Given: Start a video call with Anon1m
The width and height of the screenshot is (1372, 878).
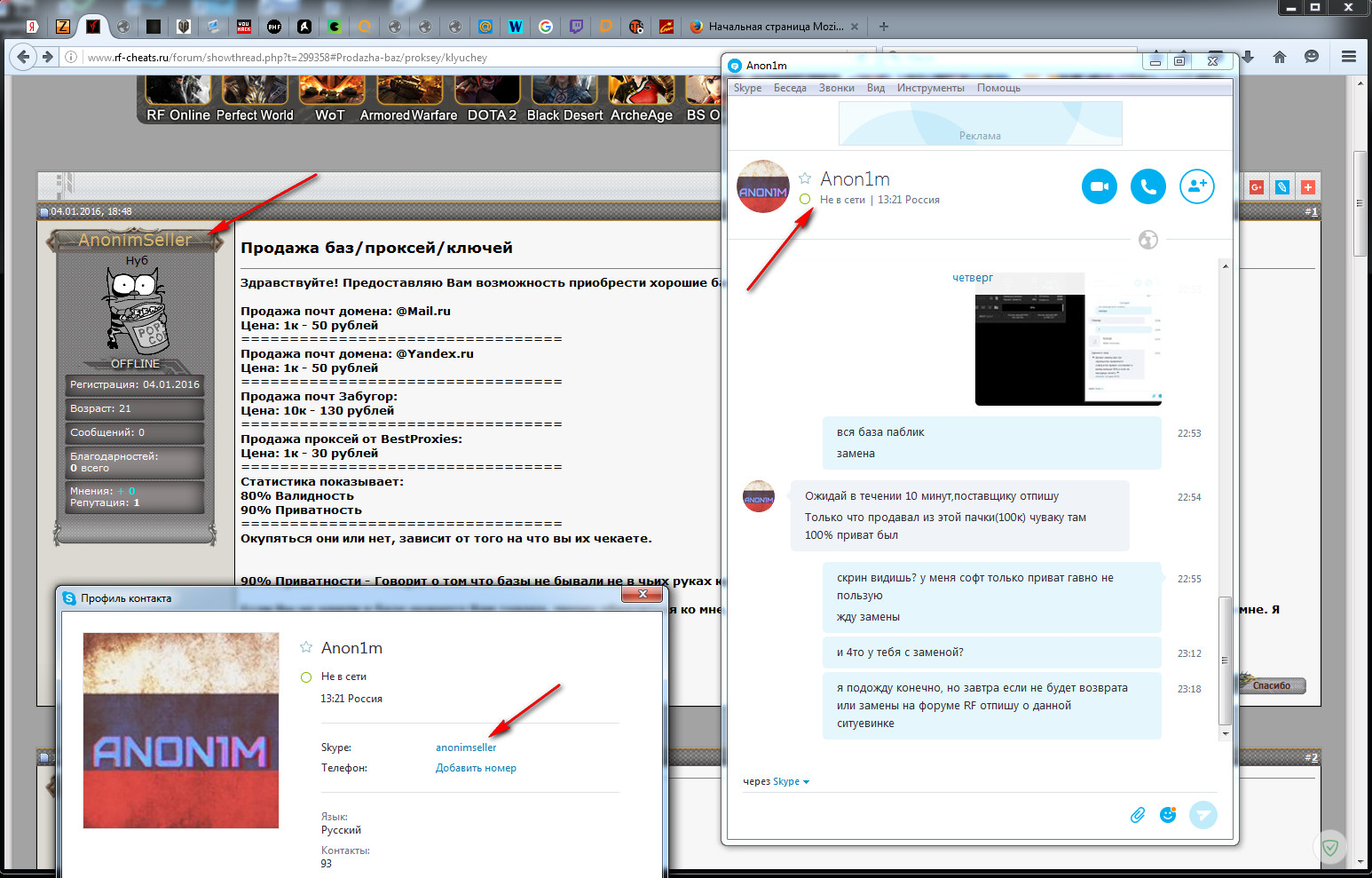Looking at the screenshot, I should [1100, 186].
